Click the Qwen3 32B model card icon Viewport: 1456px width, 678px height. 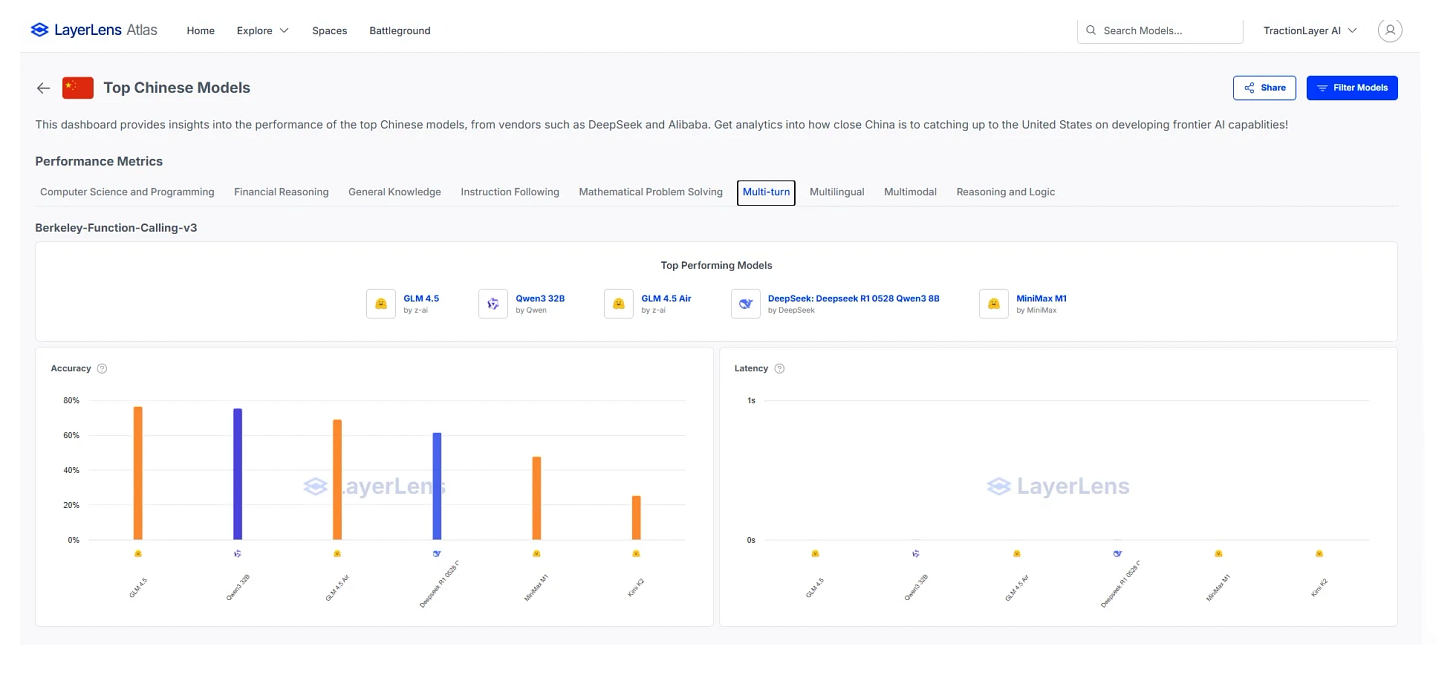tap(493, 304)
